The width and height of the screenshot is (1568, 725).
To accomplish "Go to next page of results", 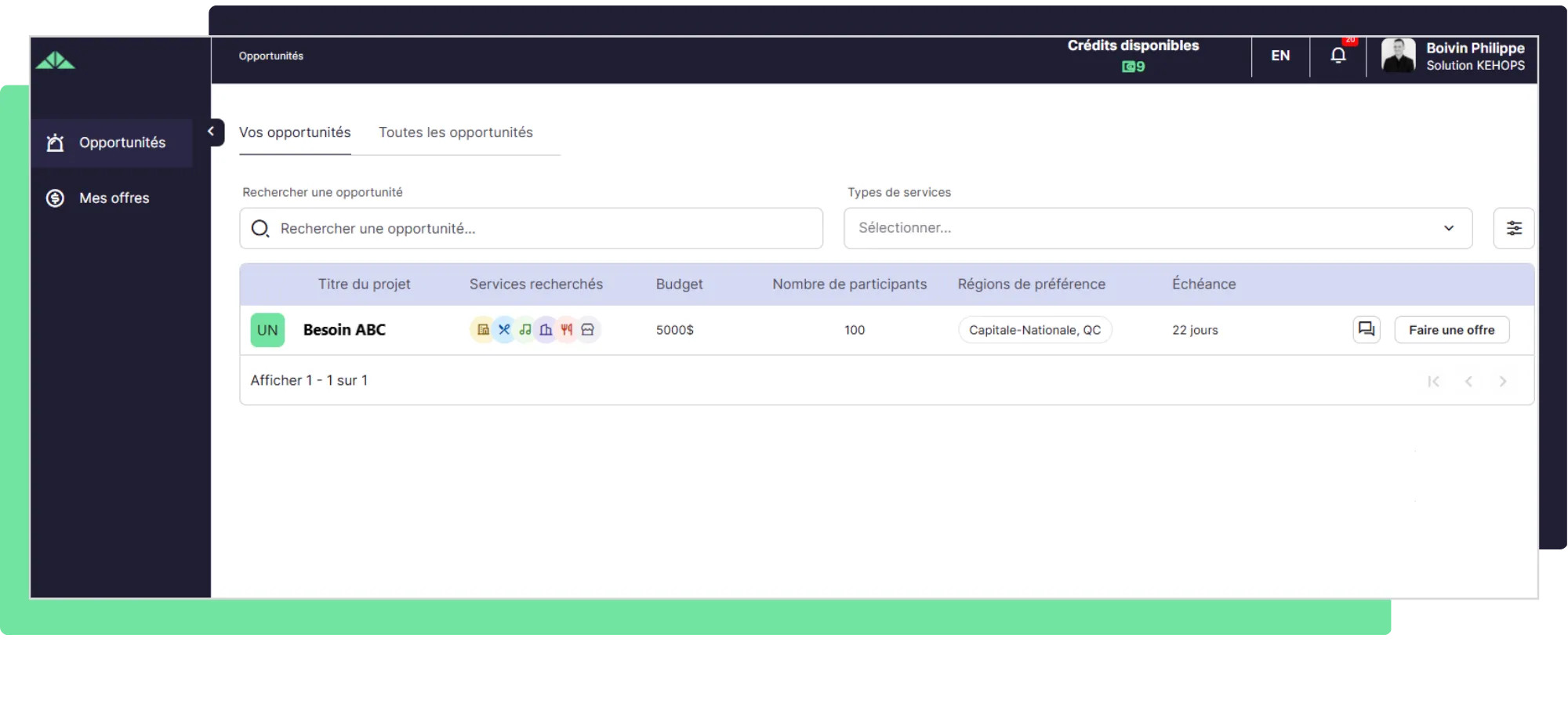I will [x=1502, y=382].
